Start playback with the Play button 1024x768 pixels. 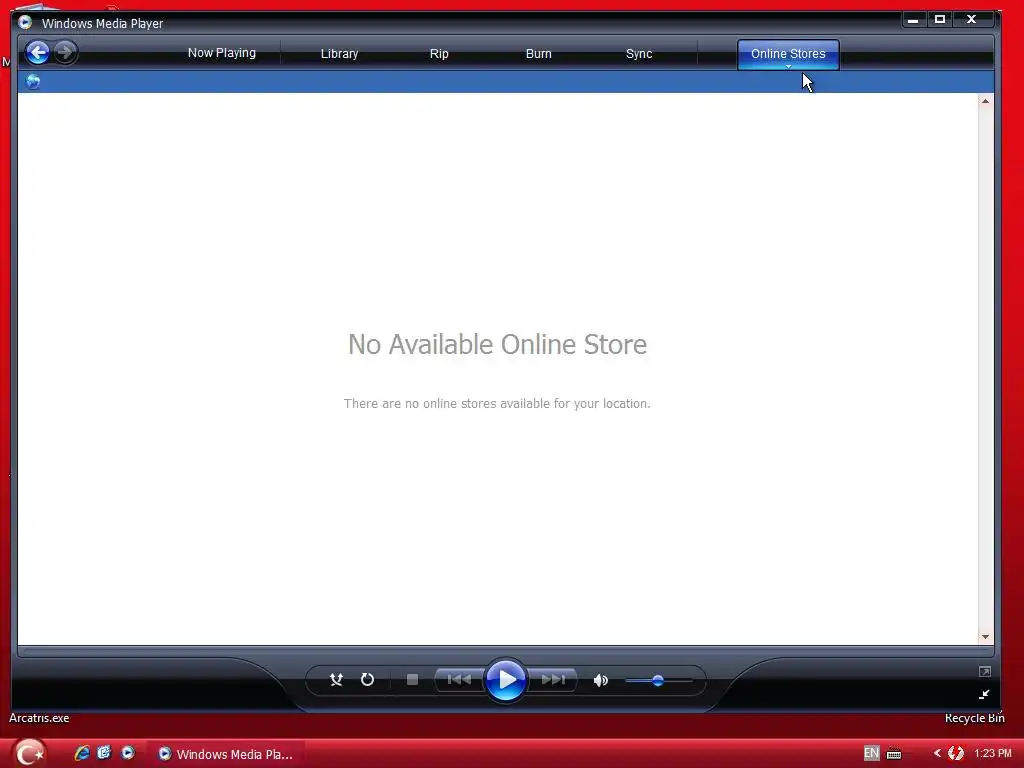[x=506, y=680]
